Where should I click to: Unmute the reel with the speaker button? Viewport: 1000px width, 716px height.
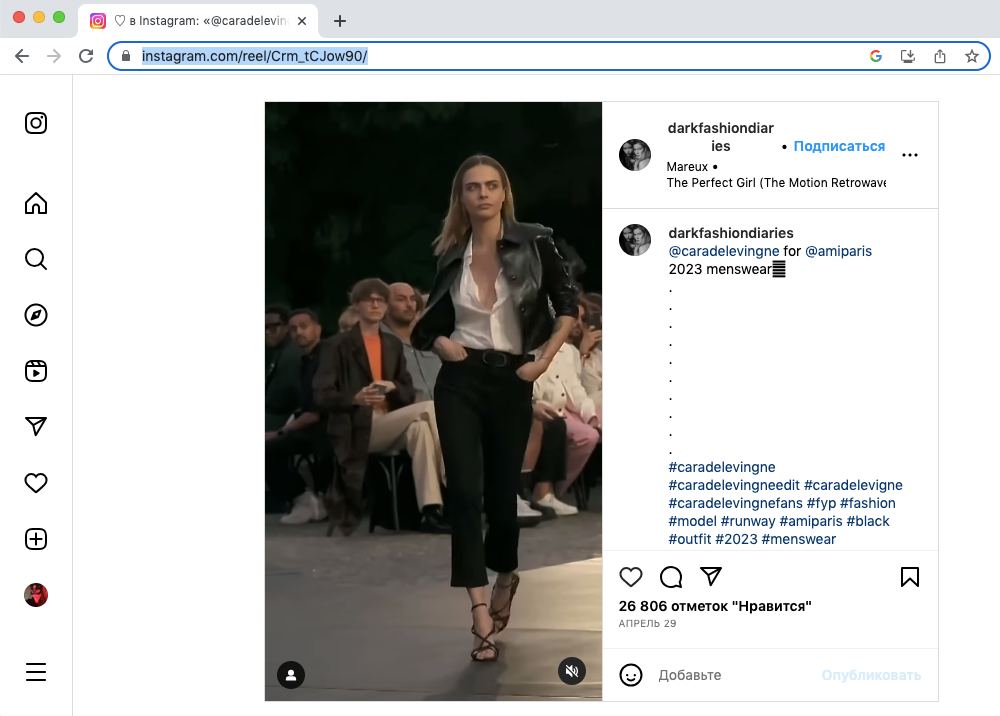coord(572,671)
